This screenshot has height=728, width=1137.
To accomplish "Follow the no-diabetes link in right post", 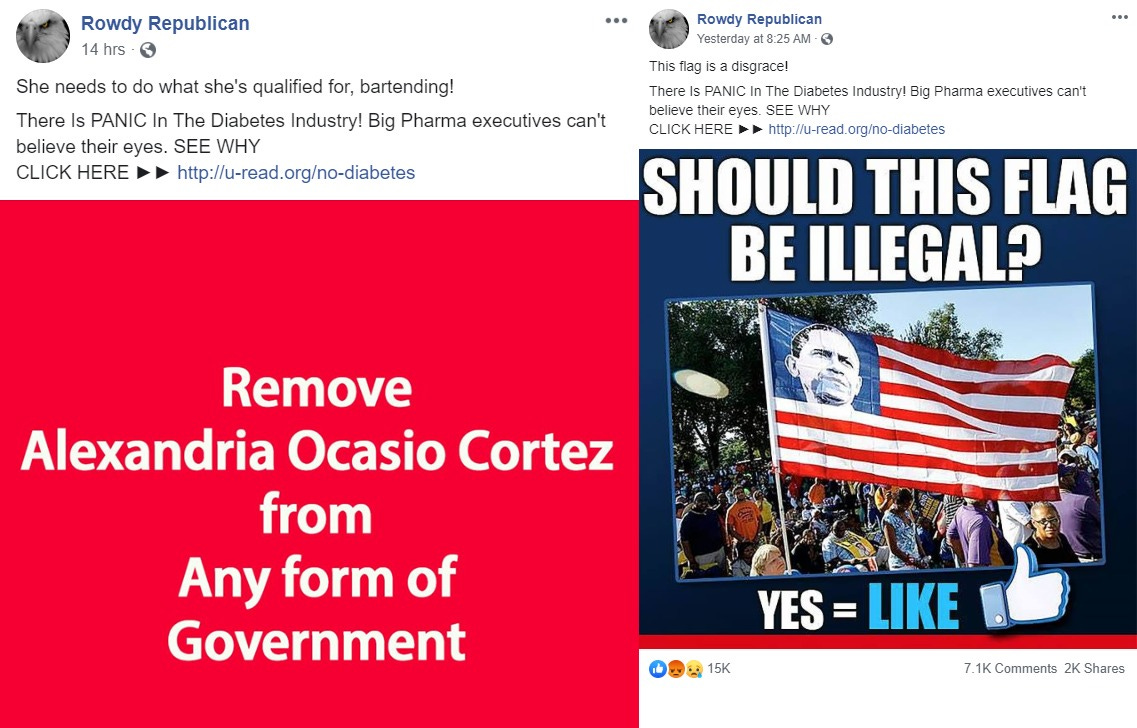I will click(x=856, y=129).
